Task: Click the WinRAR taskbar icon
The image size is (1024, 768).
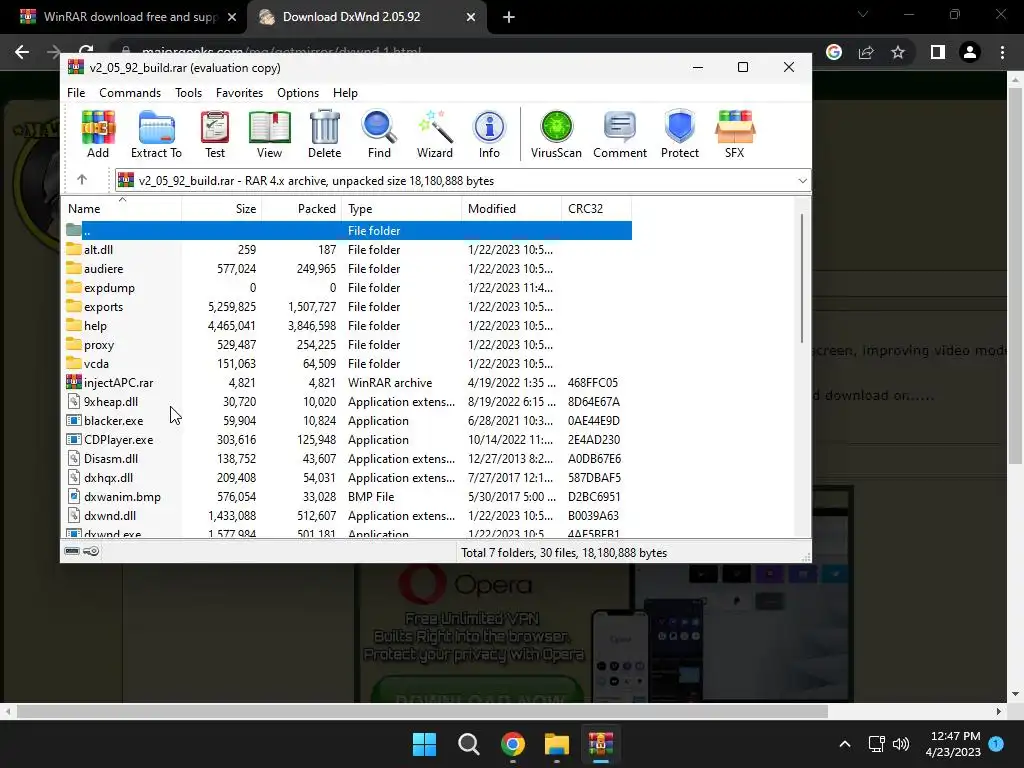Action: 601,744
